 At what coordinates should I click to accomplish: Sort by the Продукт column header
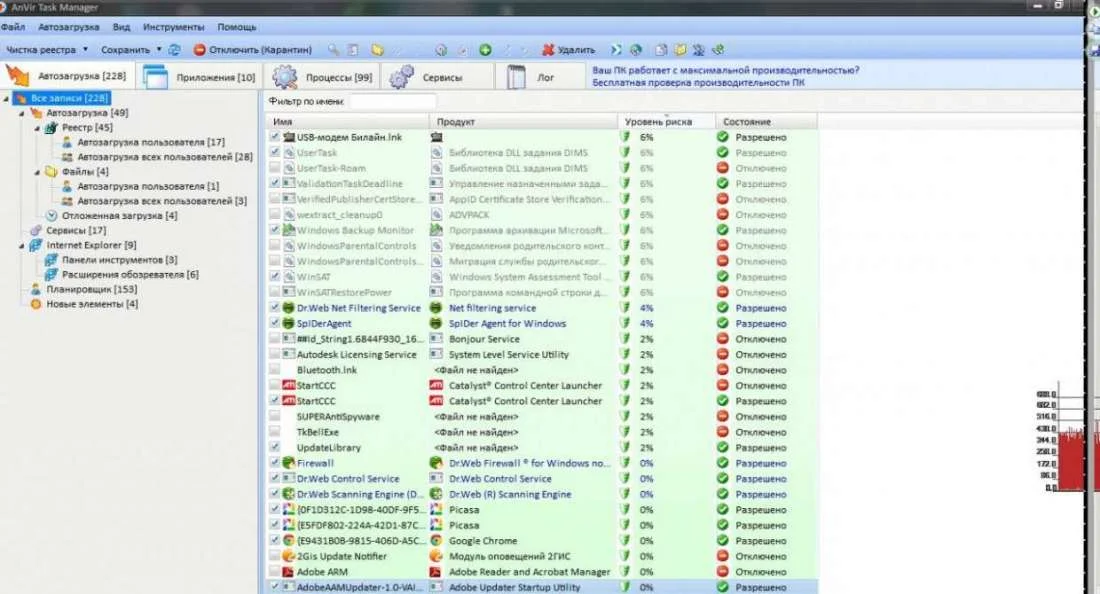(523, 121)
